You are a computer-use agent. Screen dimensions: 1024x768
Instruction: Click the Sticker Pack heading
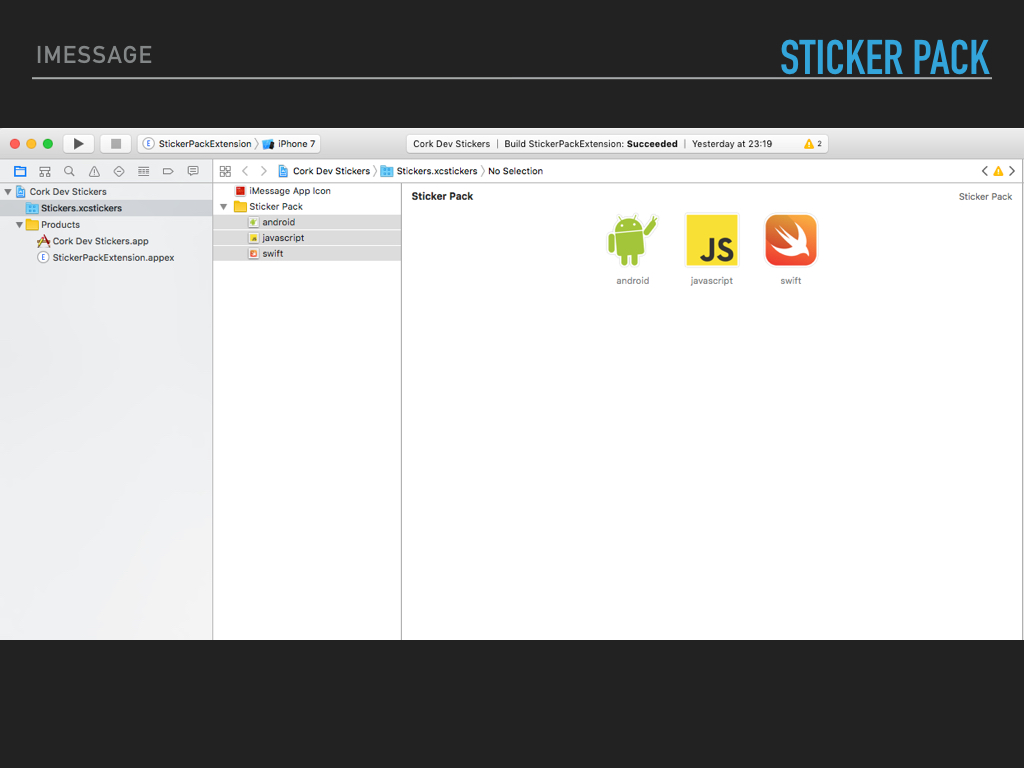point(442,196)
